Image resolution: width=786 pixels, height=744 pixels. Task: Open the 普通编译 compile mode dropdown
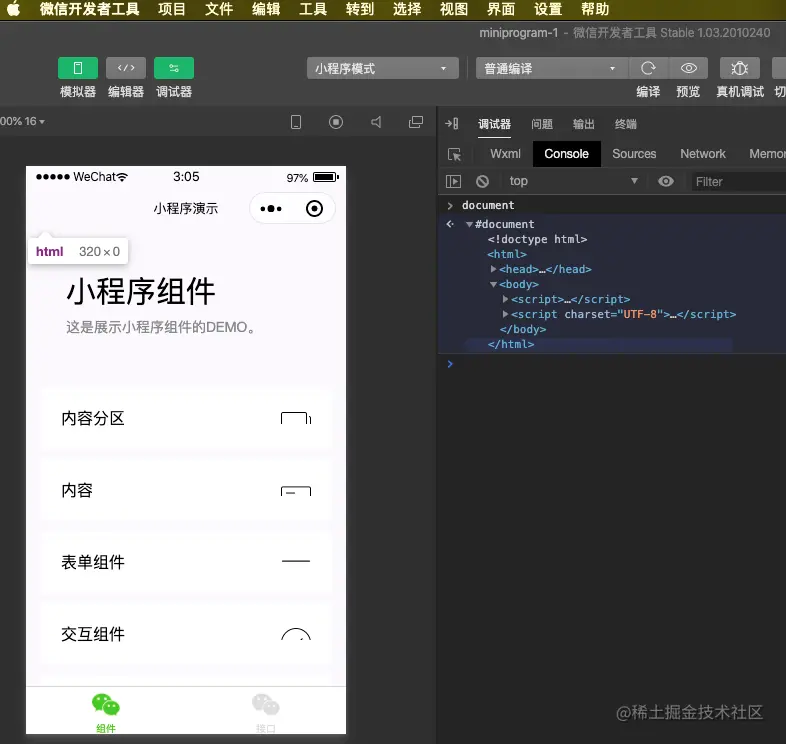click(x=551, y=68)
